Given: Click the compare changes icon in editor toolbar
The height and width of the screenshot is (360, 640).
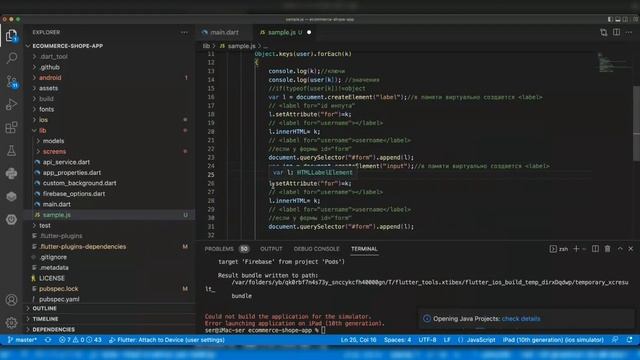Looking at the screenshot, I should point(604,32).
